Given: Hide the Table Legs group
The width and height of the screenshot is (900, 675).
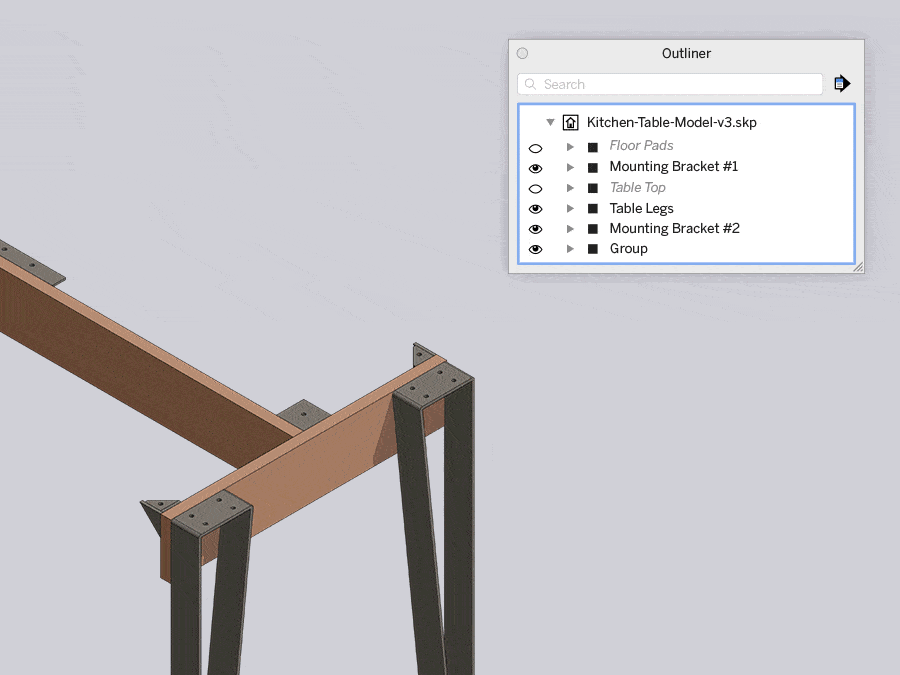Looking at the screenshot, I should [536, 208].
